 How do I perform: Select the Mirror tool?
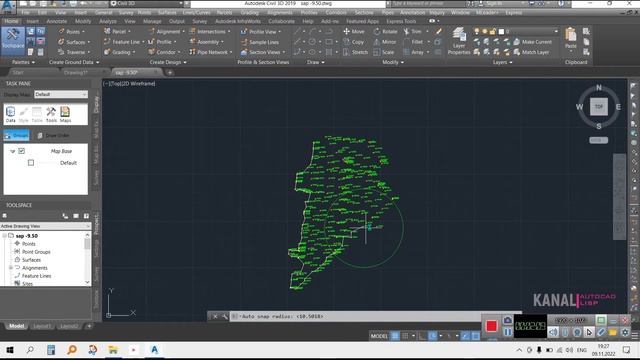384,42
